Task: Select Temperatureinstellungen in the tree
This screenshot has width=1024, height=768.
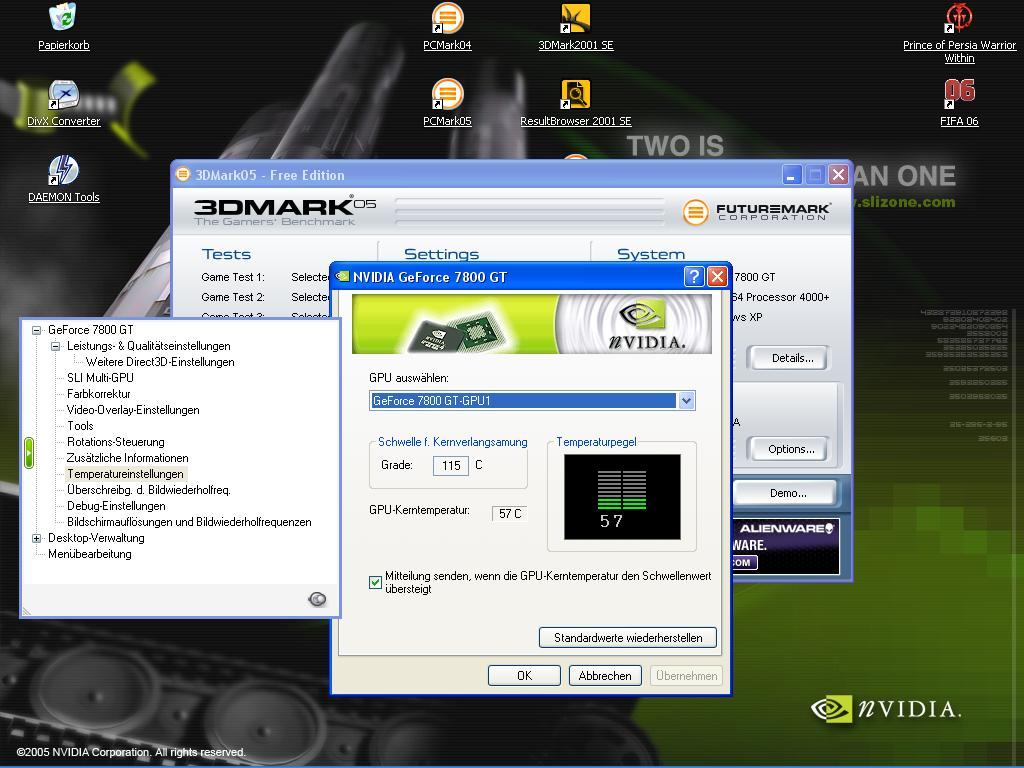Action: pos(125,474)
